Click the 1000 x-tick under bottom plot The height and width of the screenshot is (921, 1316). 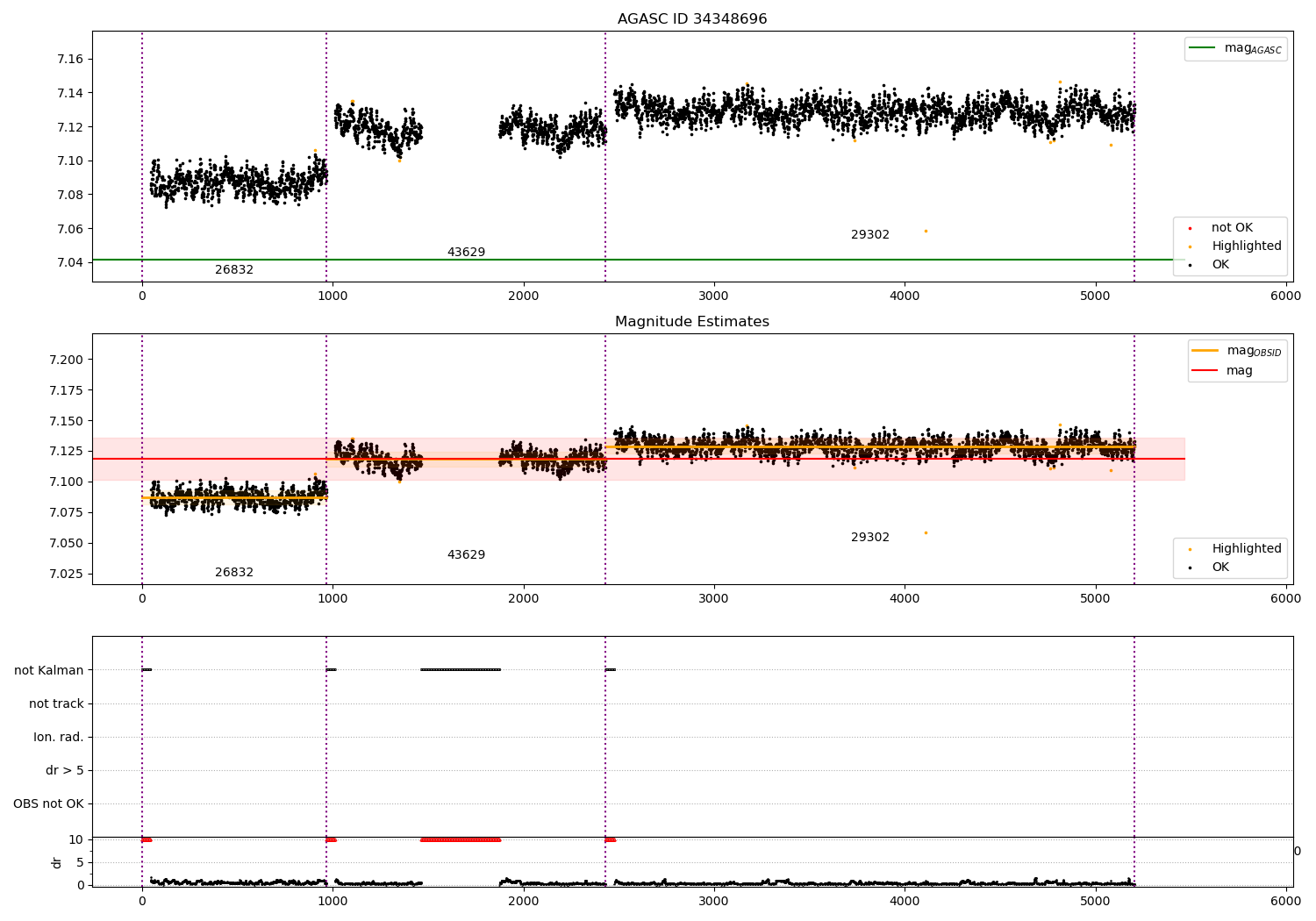[333, 902]
